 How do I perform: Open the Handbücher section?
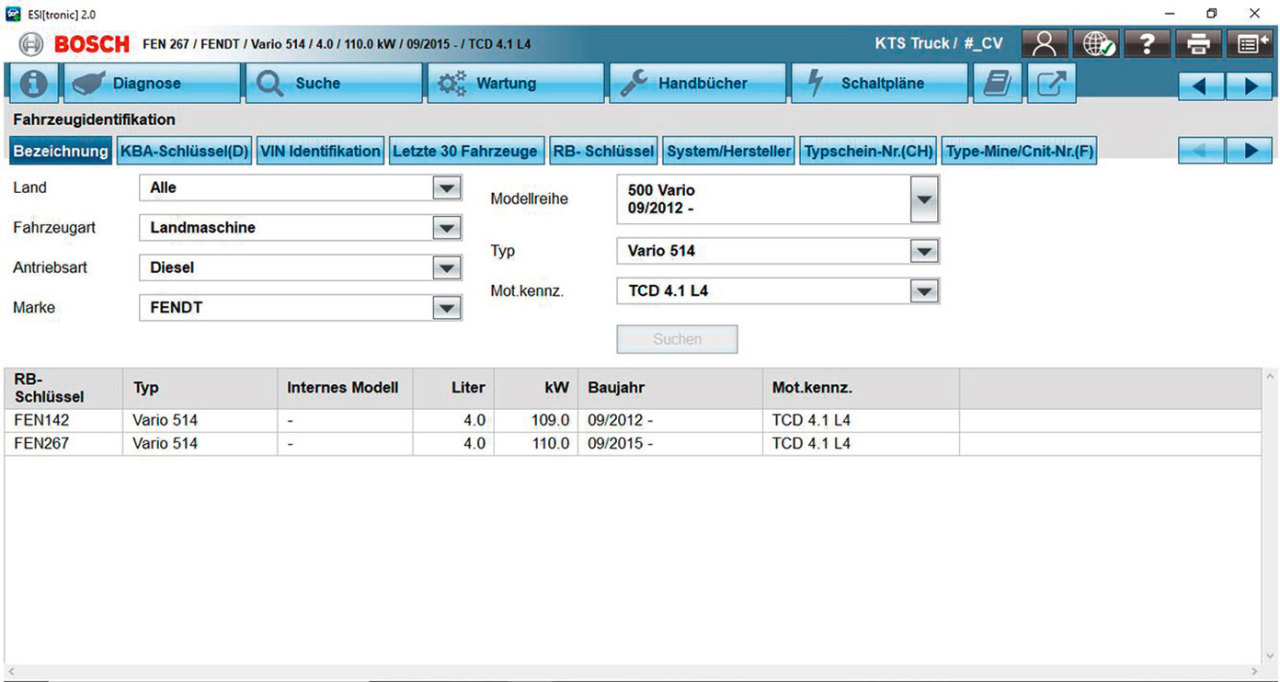(x=698, y=84)
